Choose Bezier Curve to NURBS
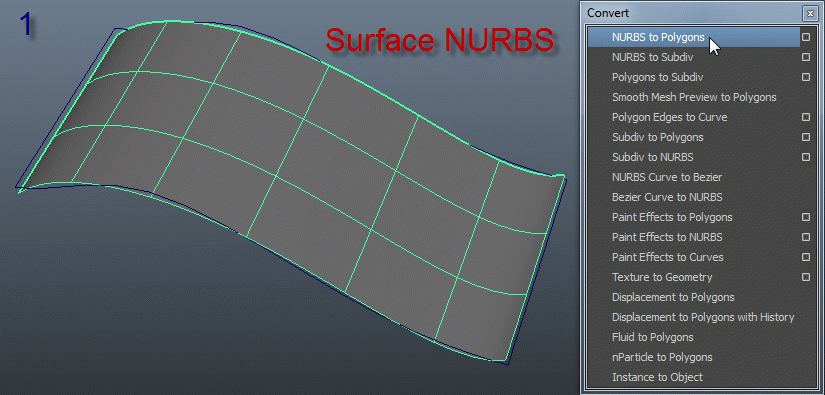 click(693, 197)
